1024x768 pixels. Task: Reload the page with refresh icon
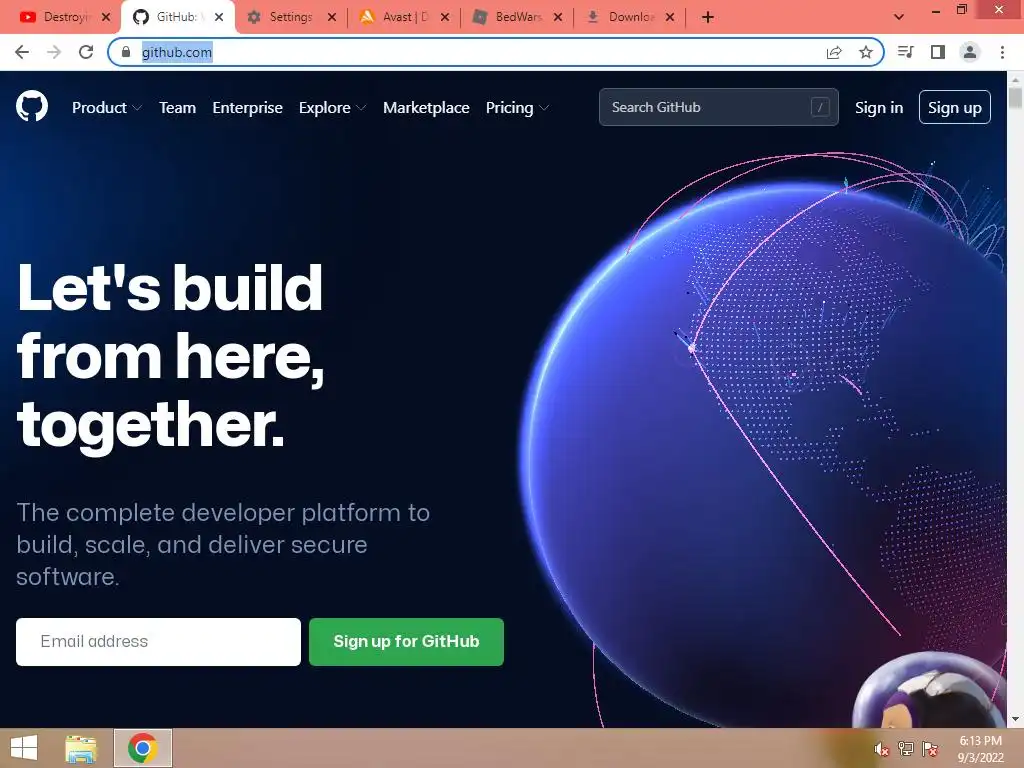(86, 52)
